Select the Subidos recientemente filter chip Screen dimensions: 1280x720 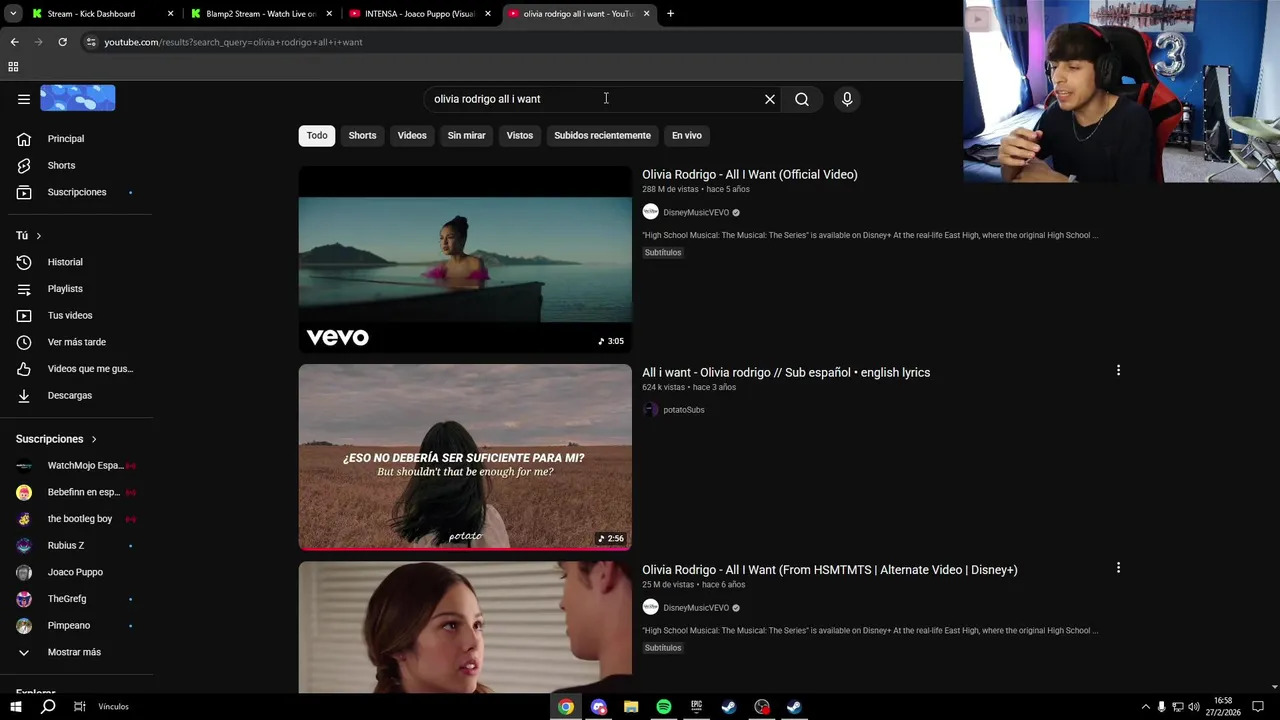(602, 136)
